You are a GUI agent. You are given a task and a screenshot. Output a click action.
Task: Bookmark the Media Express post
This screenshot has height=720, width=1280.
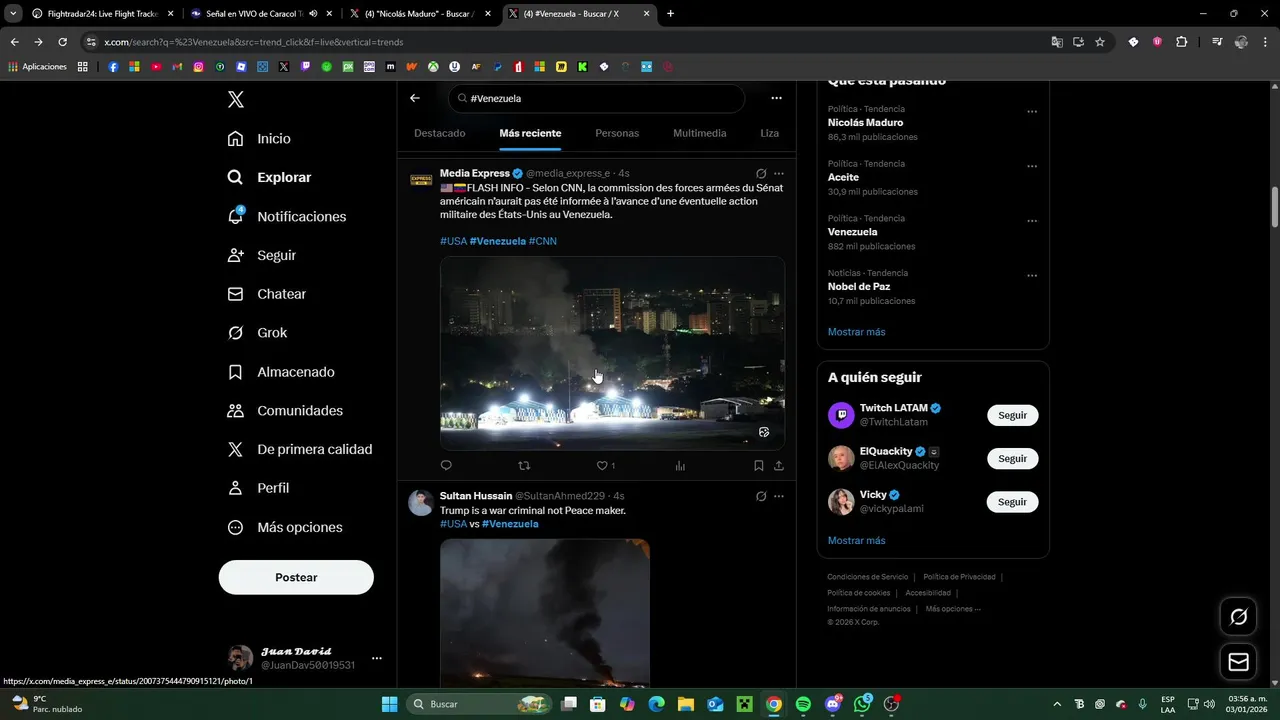(759, 465)
